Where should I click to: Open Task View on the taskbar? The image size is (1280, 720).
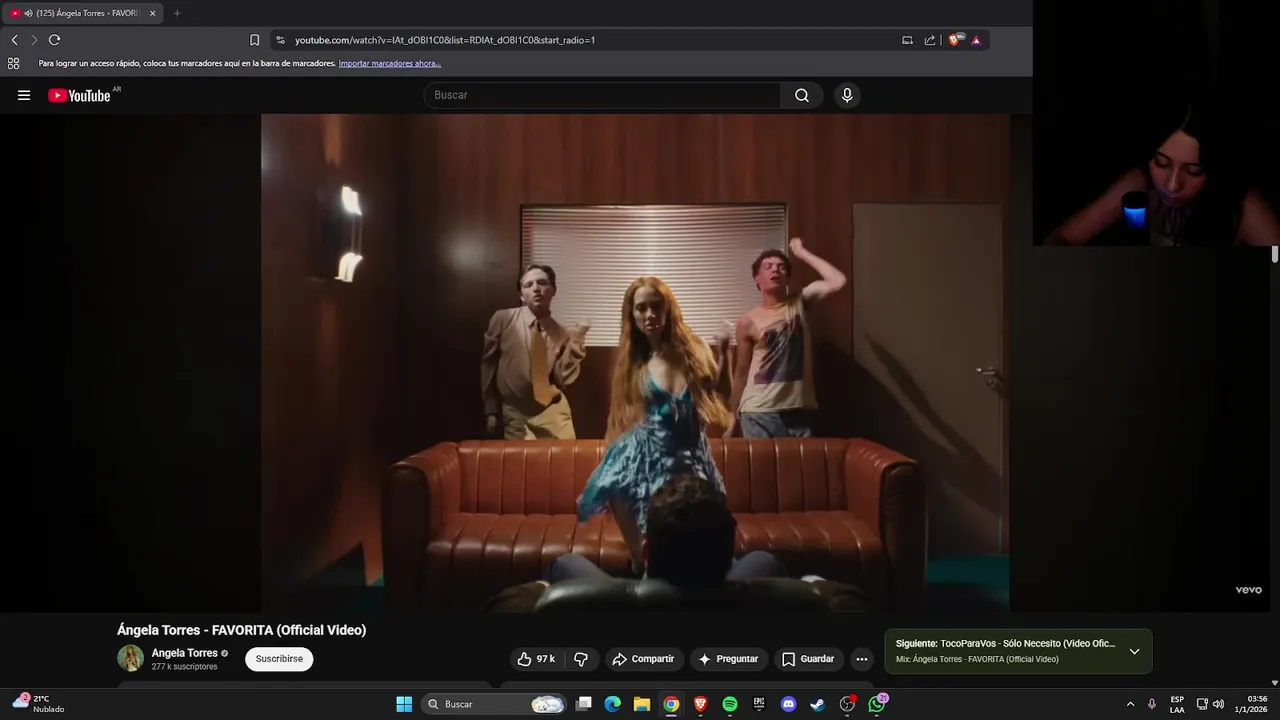(x=584, y=704)
